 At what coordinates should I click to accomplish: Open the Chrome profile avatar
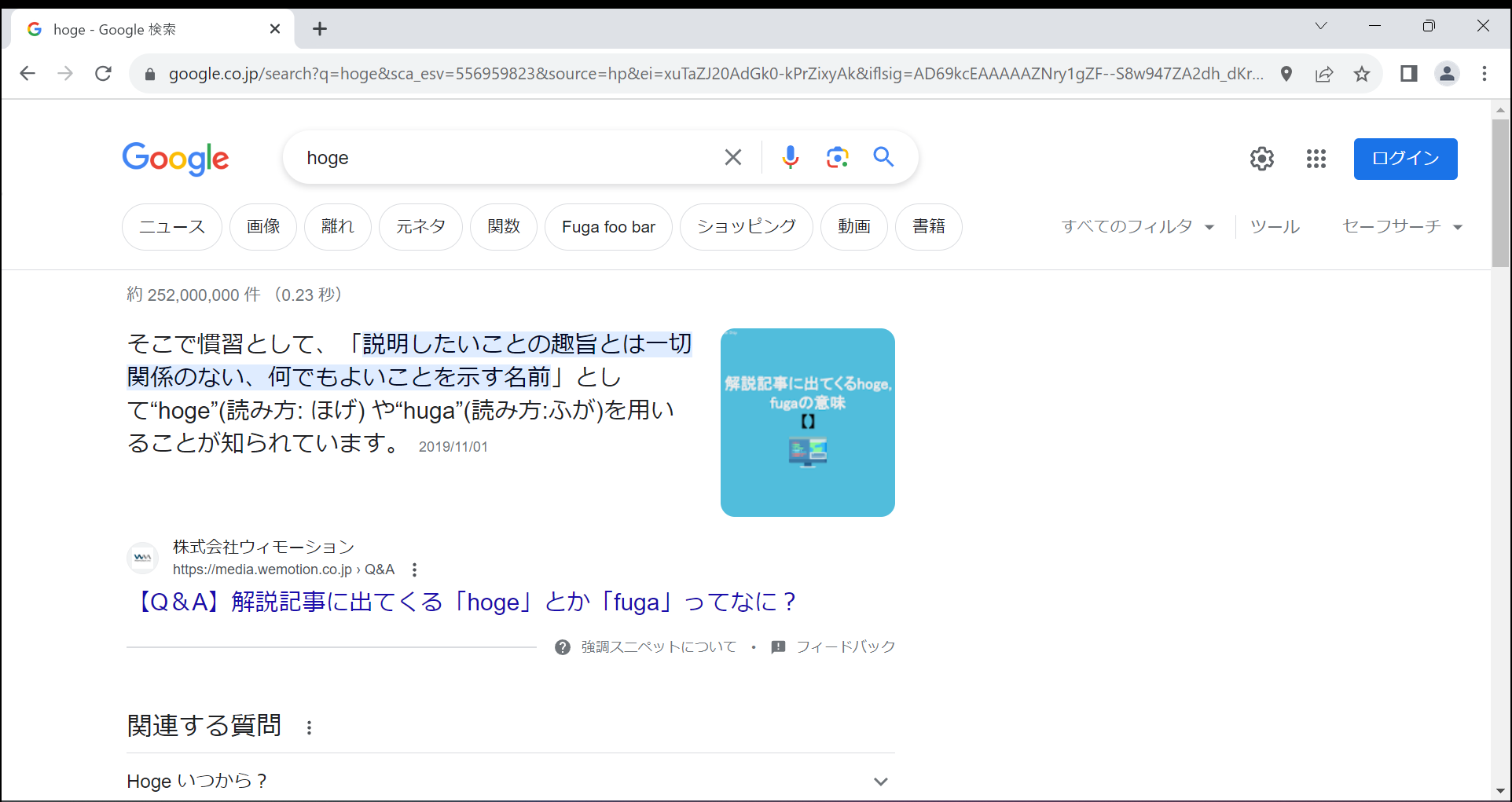(x=1447, y=74)
